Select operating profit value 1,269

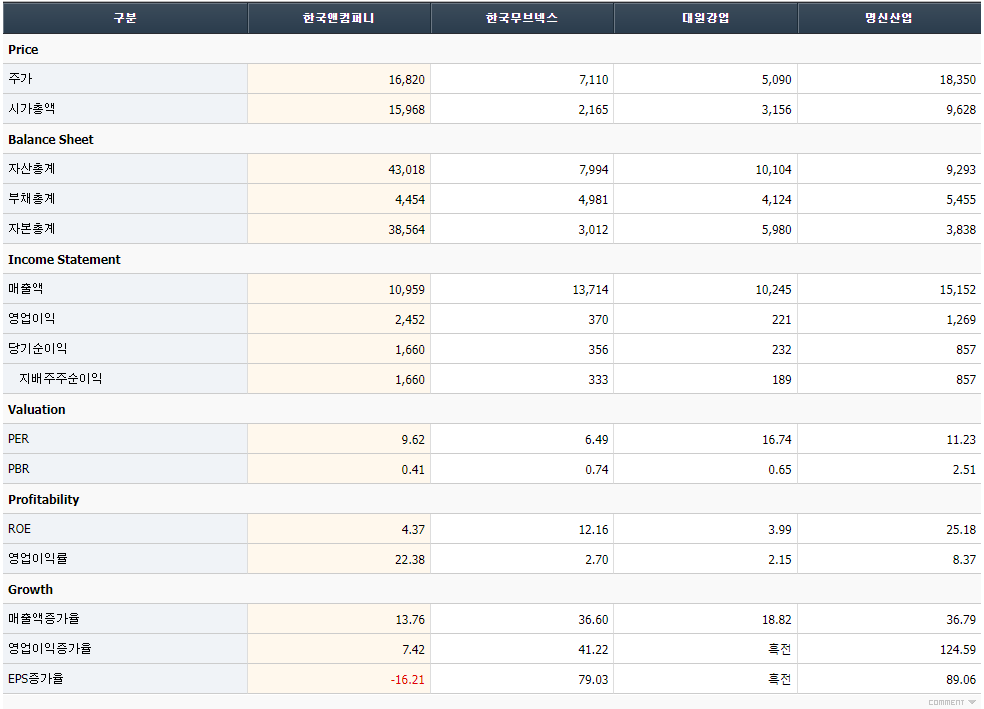point(961,319)
